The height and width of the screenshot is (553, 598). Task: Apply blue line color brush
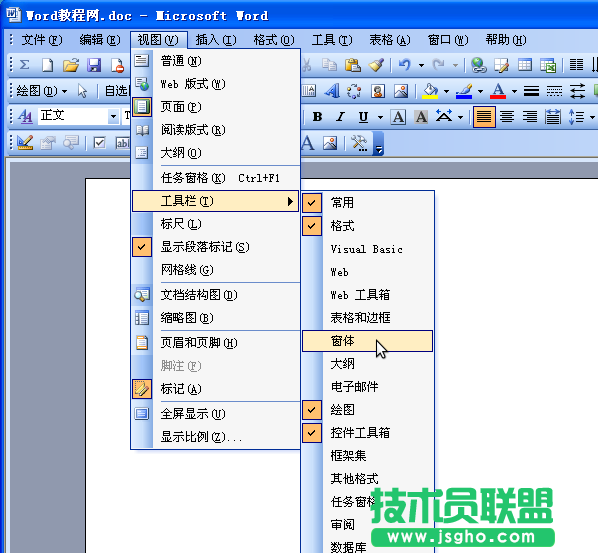pos(464,92)
